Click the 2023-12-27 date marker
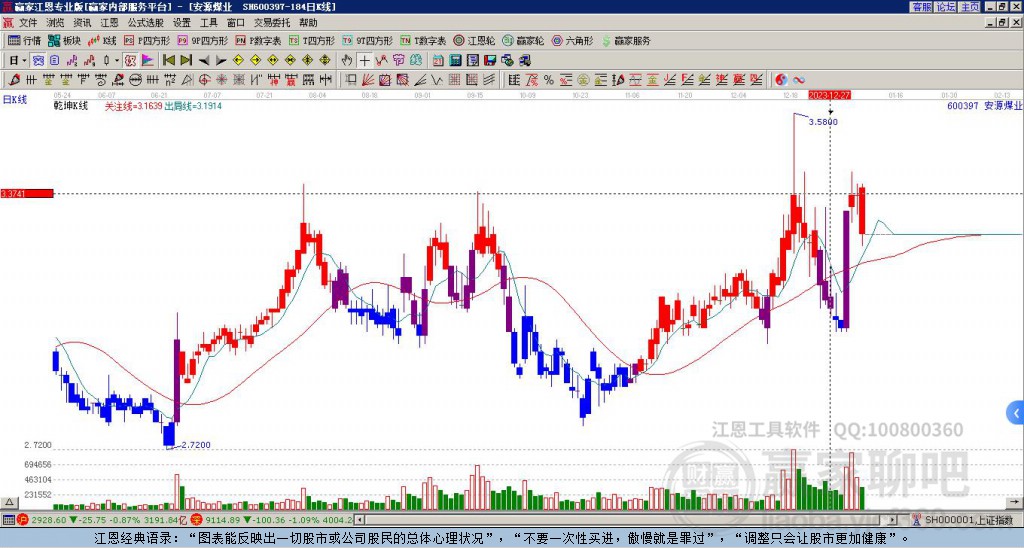Image resolution: width=1024 pixels, height=548 pixels. pos(829,95)
